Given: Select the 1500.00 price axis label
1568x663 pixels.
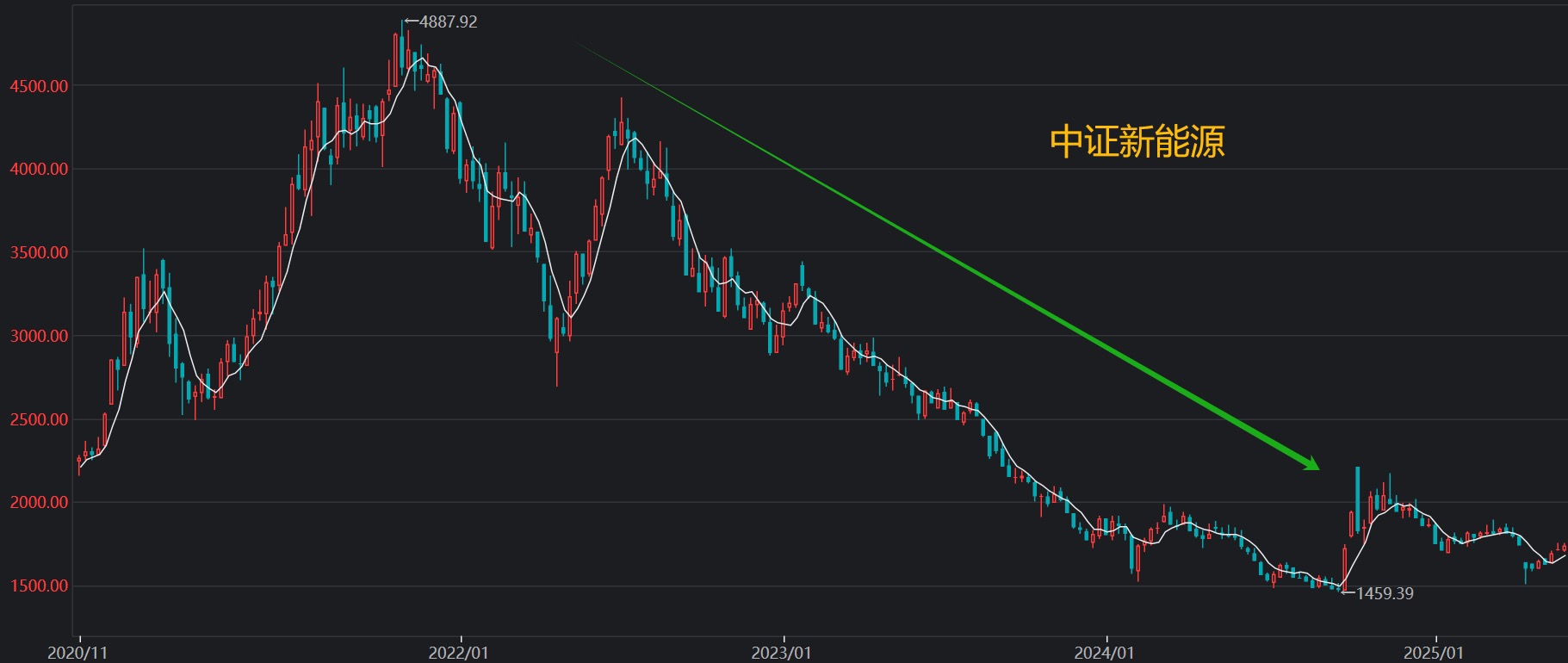Looking at the screenshot, I should [40, 586].
